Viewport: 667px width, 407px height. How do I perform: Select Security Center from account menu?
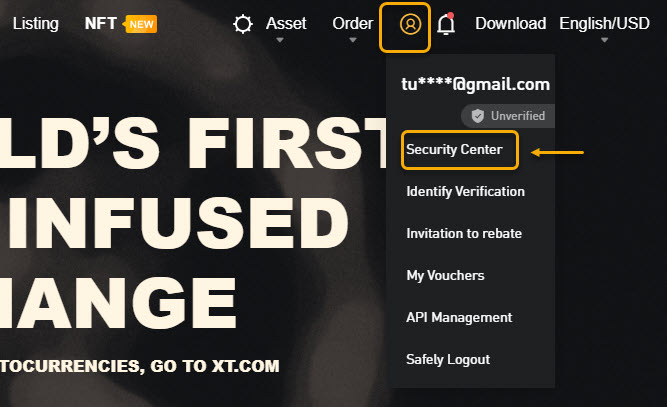454,149
